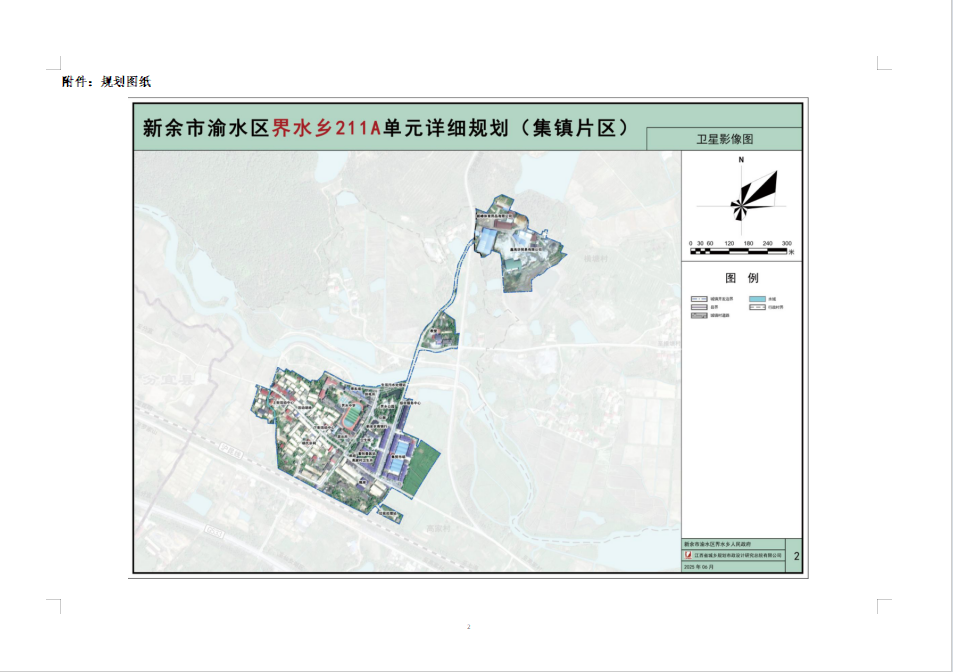Click the 附件：规划图纸 heading

[x=106, y=82]
